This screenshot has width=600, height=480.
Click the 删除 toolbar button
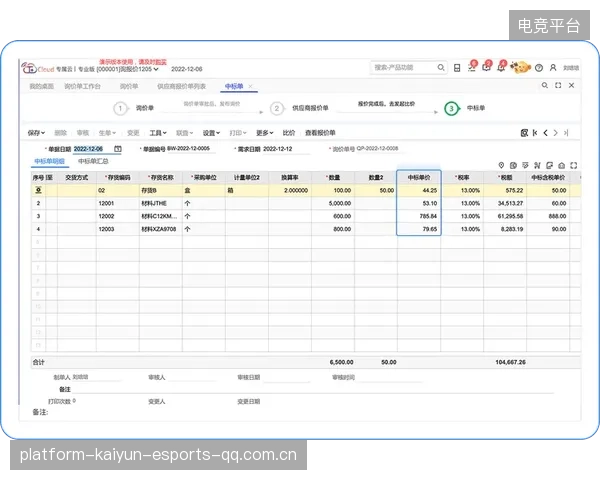60,133
